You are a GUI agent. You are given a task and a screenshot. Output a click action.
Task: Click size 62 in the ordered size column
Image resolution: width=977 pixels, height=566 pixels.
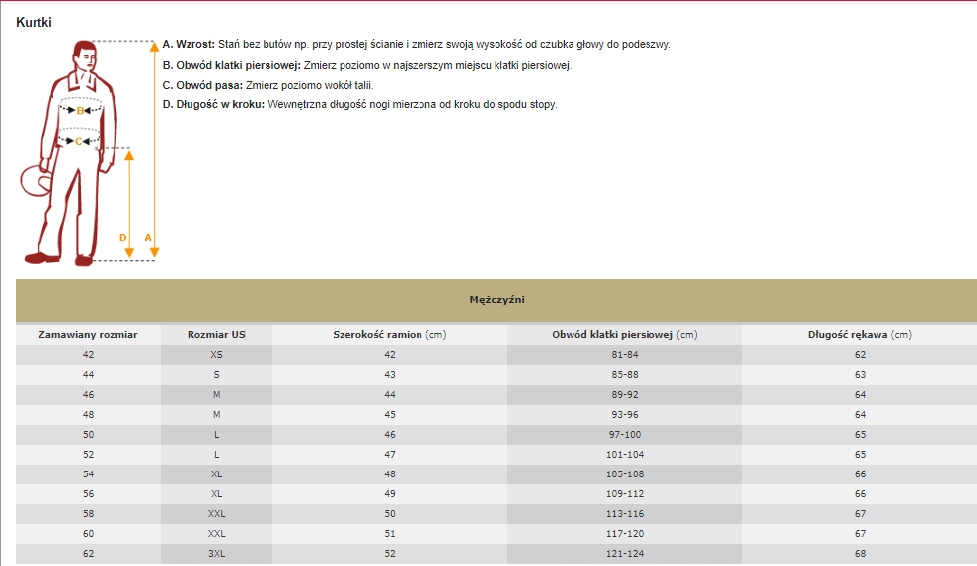88,554
